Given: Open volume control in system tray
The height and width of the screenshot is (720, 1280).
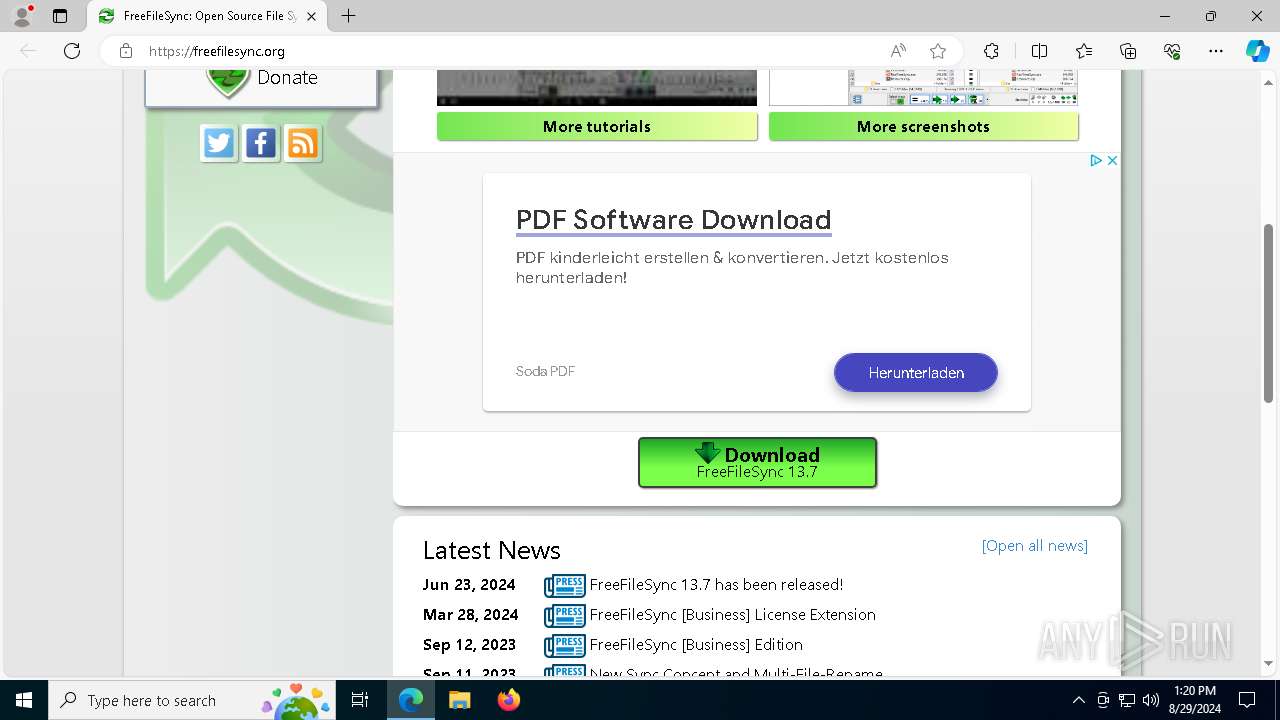Looking at the screenshot, I should click(x=1151, y=700).
